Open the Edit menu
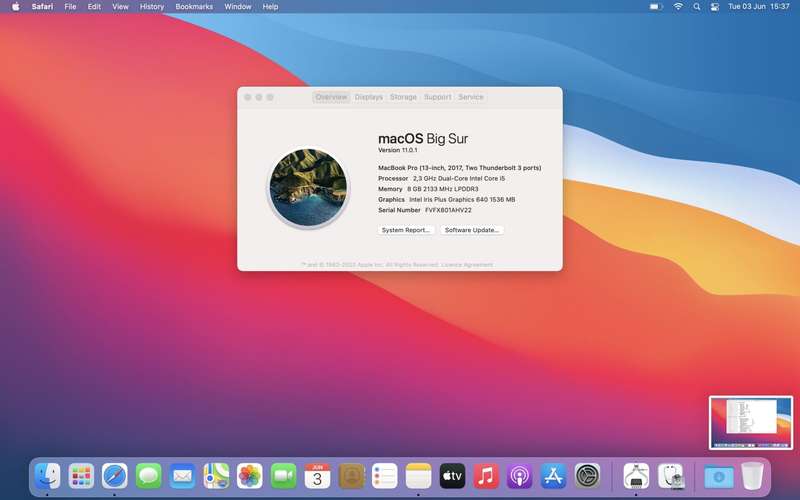800x500 pixels. coord(94,7)
